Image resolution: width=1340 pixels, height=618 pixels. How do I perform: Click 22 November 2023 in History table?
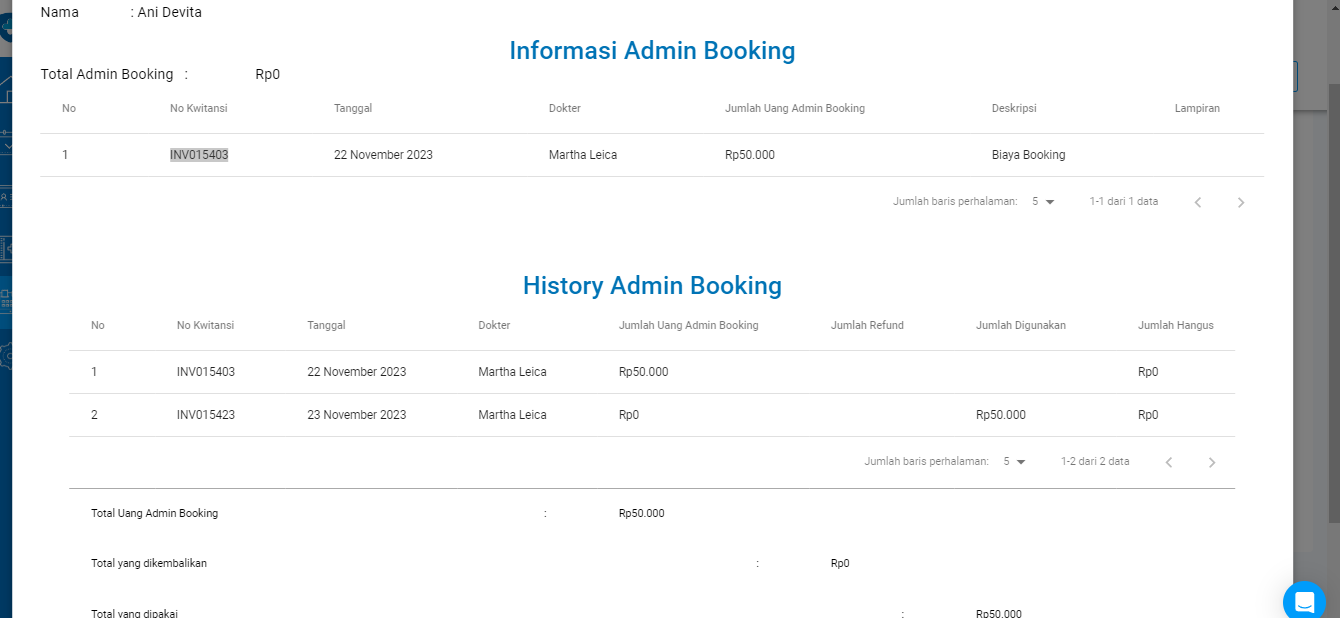pos(357,372)
